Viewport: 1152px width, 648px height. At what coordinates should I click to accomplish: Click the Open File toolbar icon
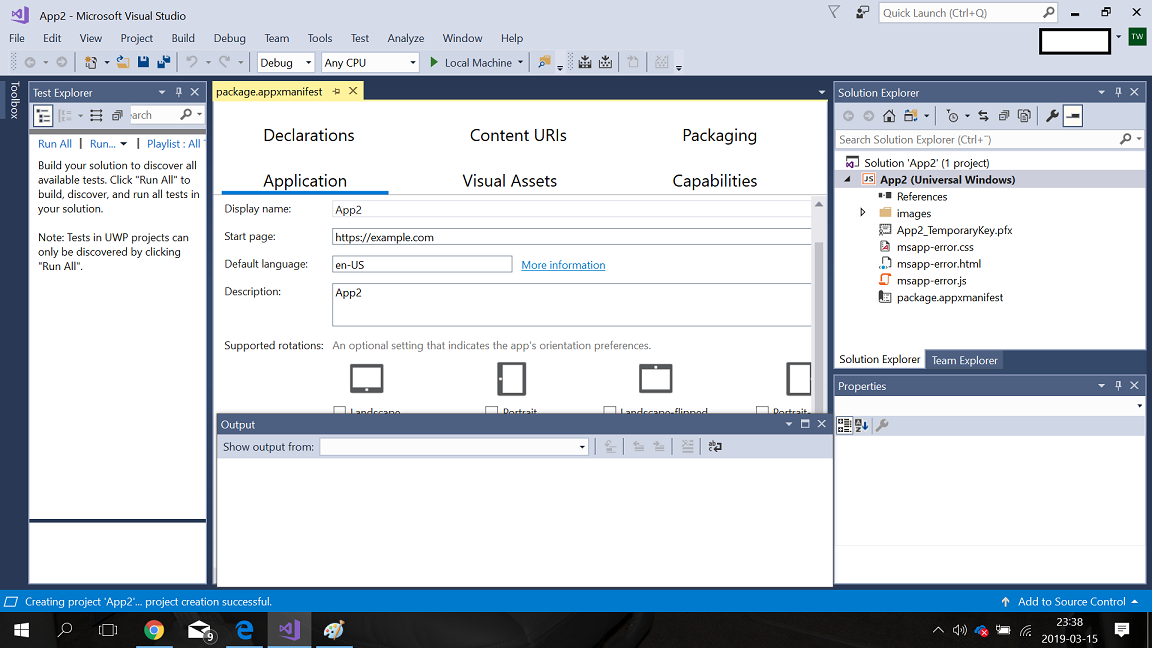pos(123,62)
